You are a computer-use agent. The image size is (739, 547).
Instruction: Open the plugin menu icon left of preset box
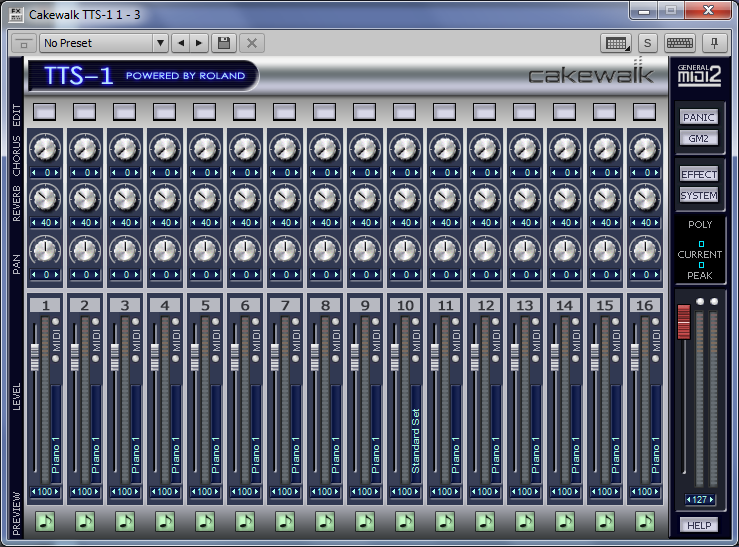pos(24,43)
